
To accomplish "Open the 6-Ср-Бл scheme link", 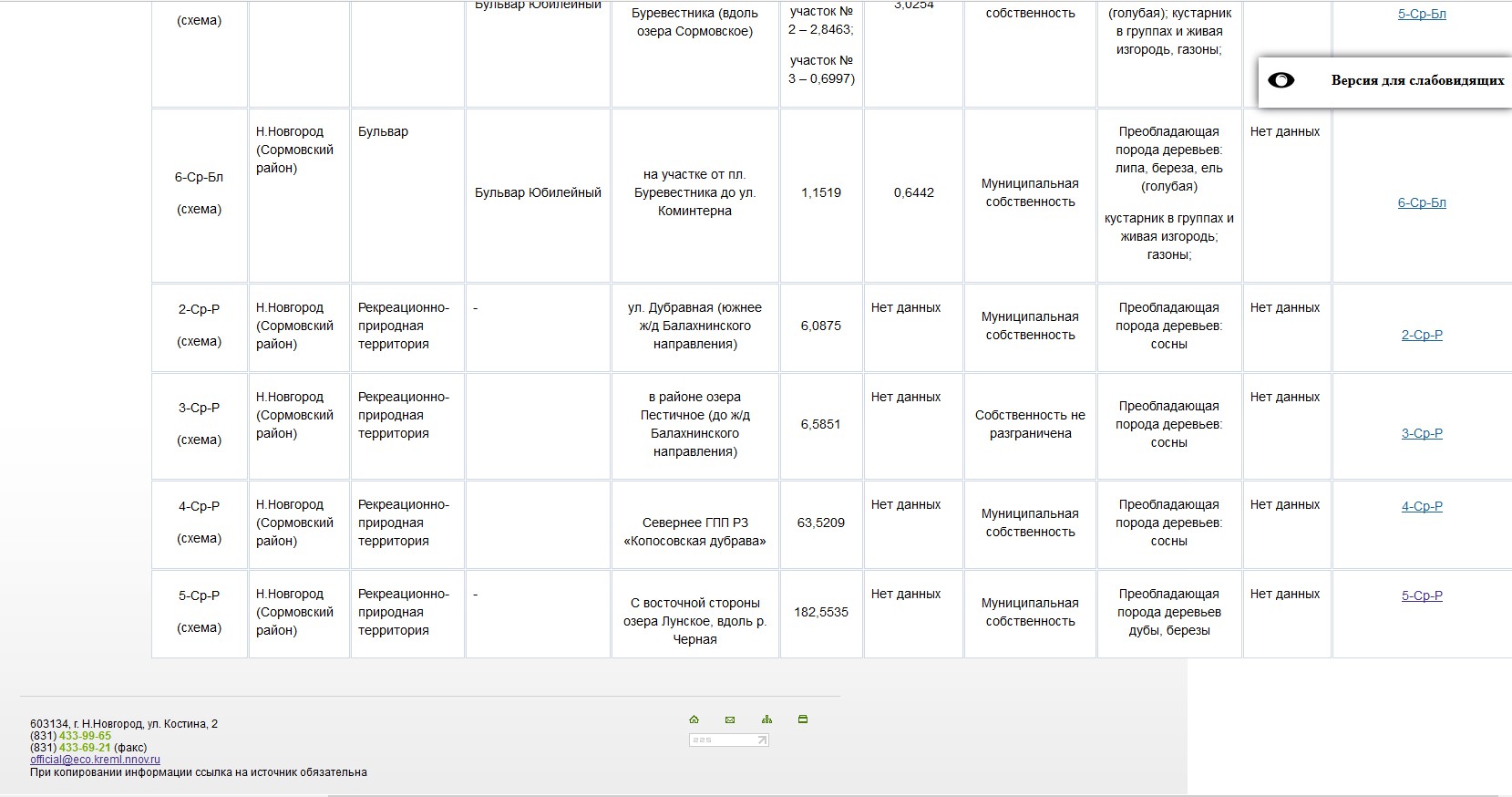I will point(1422,202).
